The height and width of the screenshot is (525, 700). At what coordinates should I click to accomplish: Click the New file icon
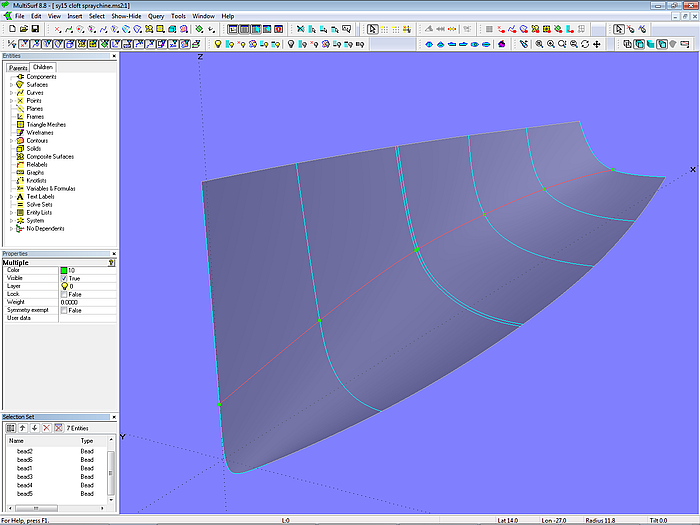10,30
